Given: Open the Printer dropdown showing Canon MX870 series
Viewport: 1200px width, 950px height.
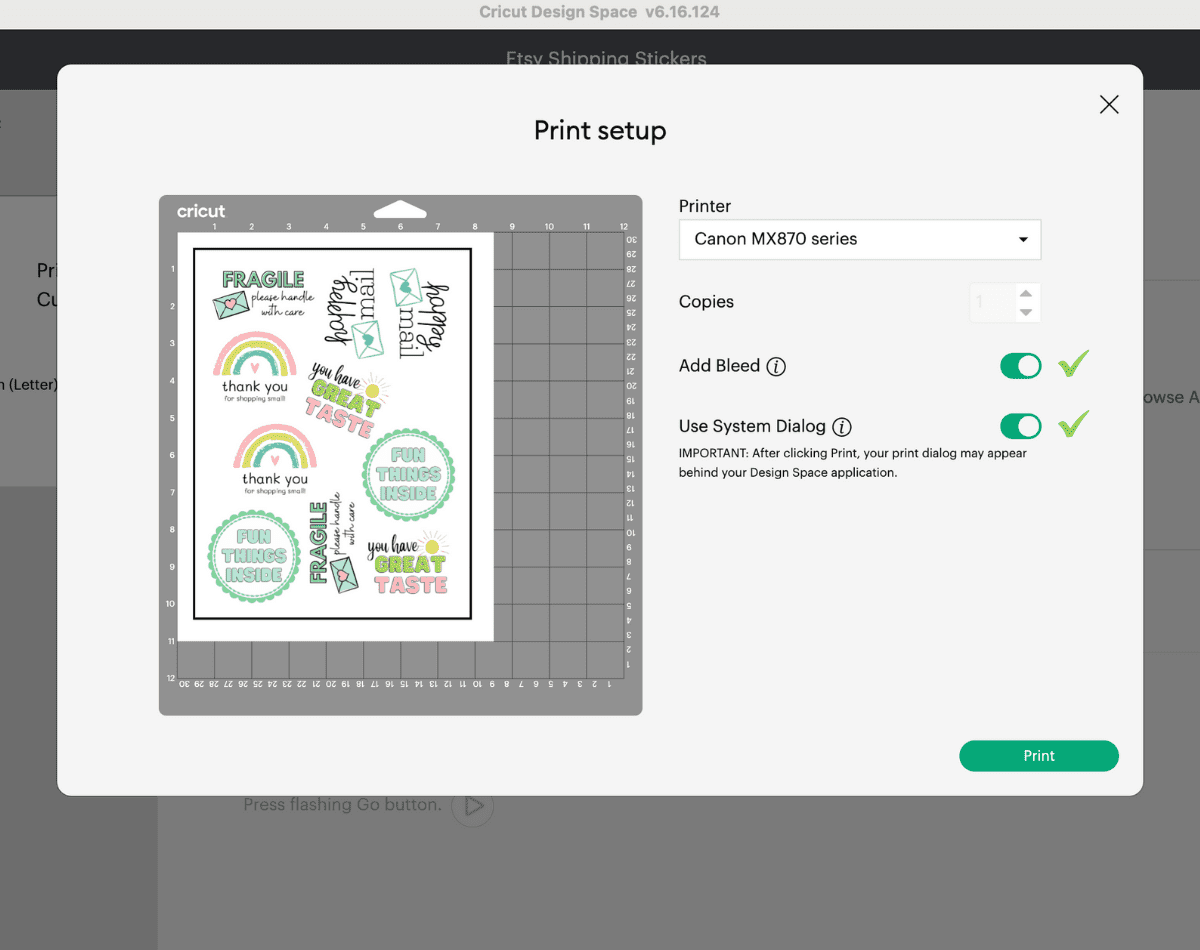Looking at the screenshot, I should pos(860,239).
